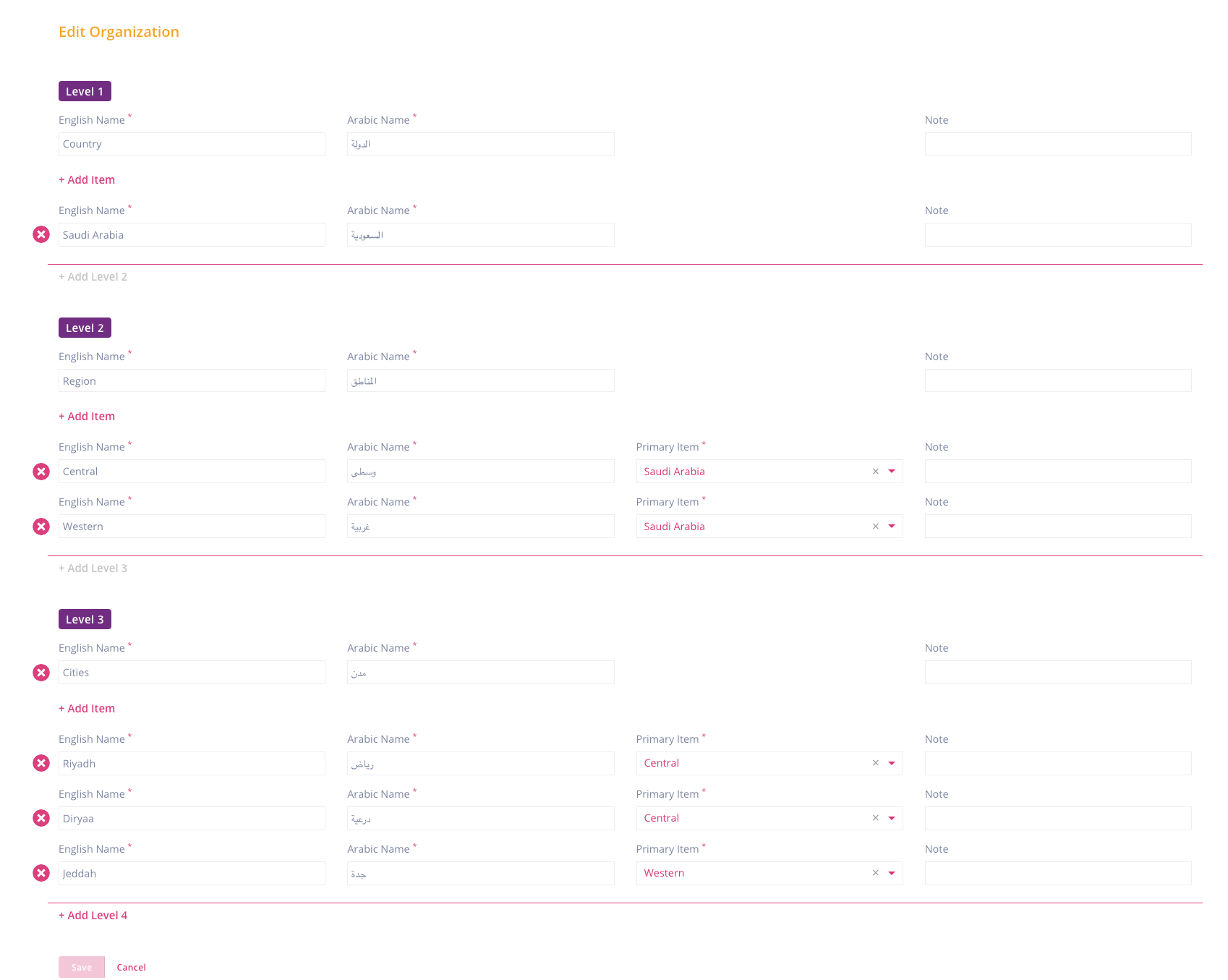Viewport: 1228px width, 980px height.
Task: Click the disabled Add Level 3 link
Action: (93, 568)
